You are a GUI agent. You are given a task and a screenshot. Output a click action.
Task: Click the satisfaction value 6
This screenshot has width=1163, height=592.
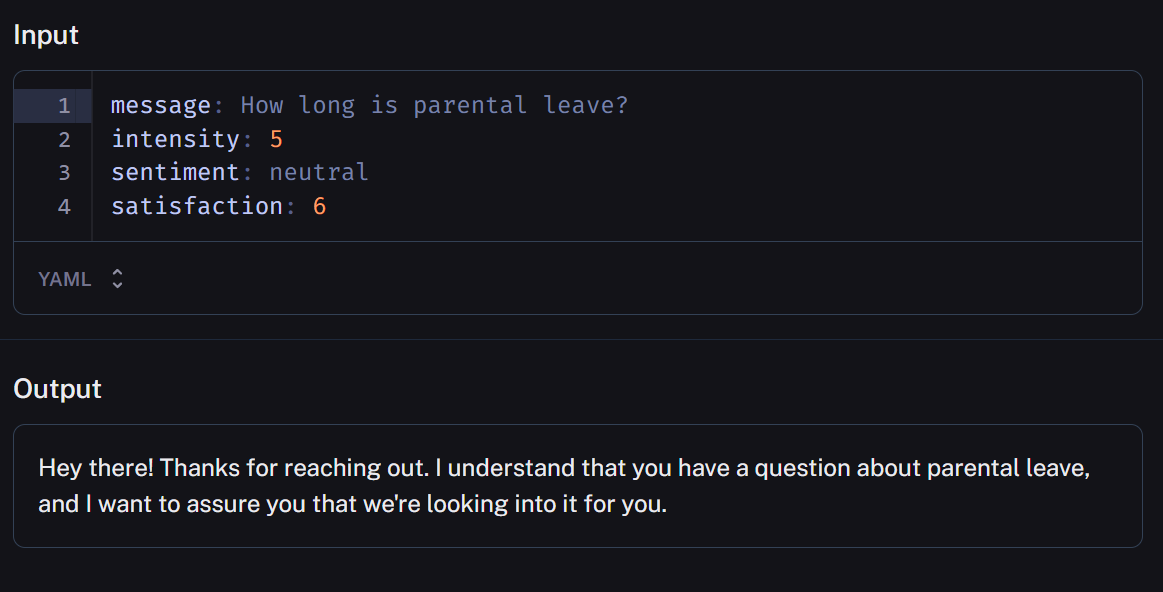click(x=320, y=206)
